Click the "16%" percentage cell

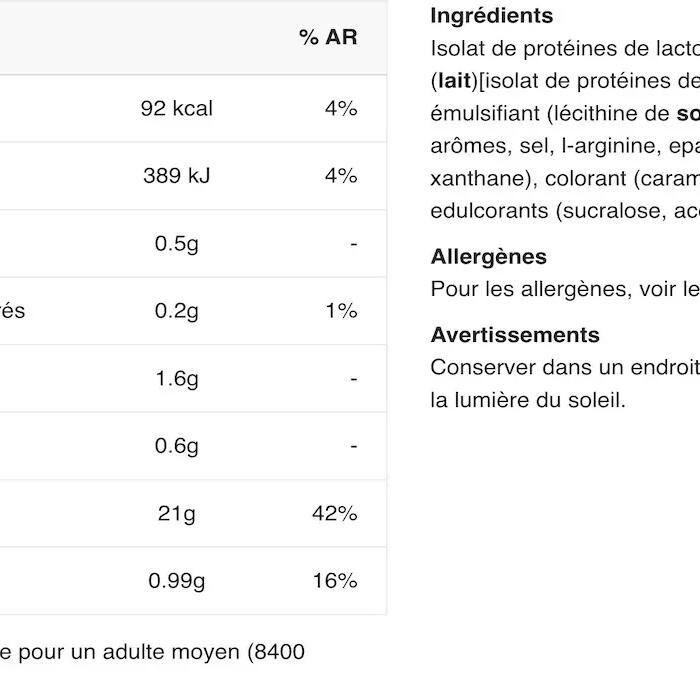click(x=334, y=581)
